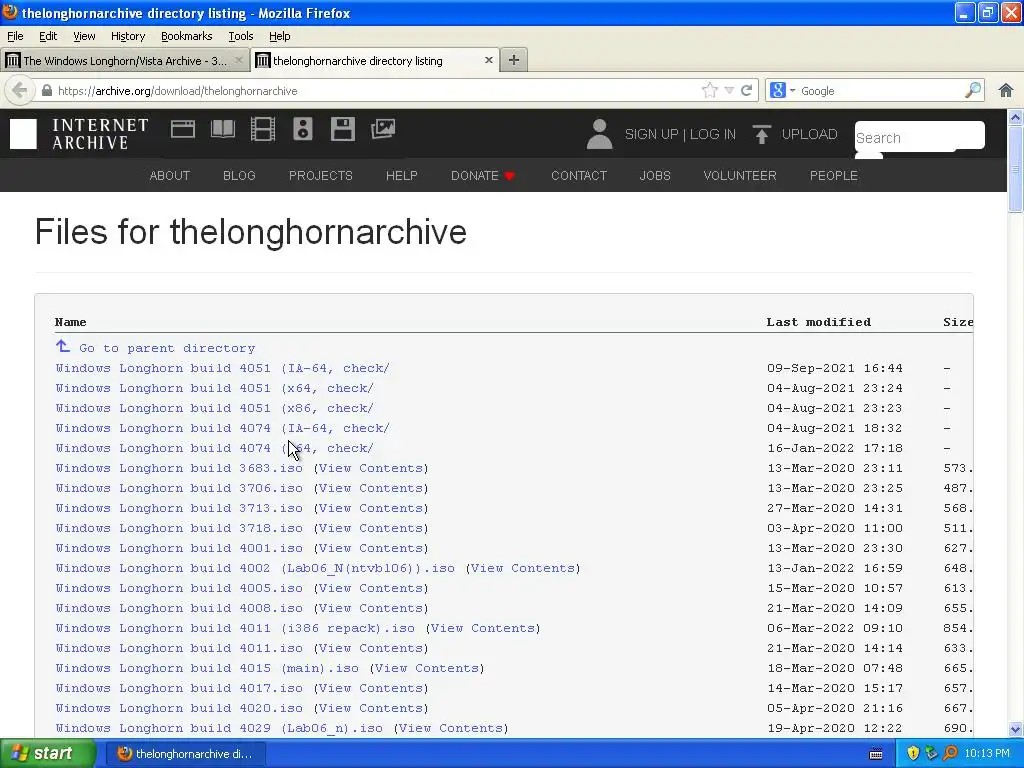Open the Edit menu
The height and width of the screenshot is (768, 1024).
coord(48,36)
